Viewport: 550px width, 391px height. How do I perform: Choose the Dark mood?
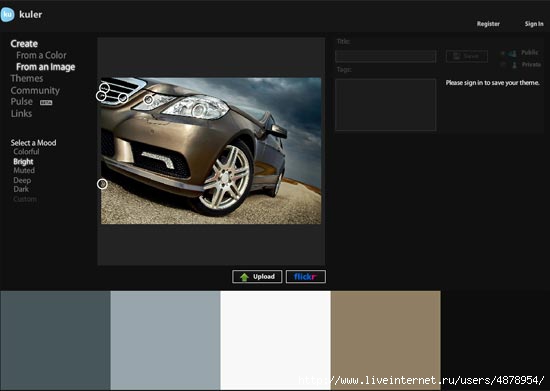21,189
